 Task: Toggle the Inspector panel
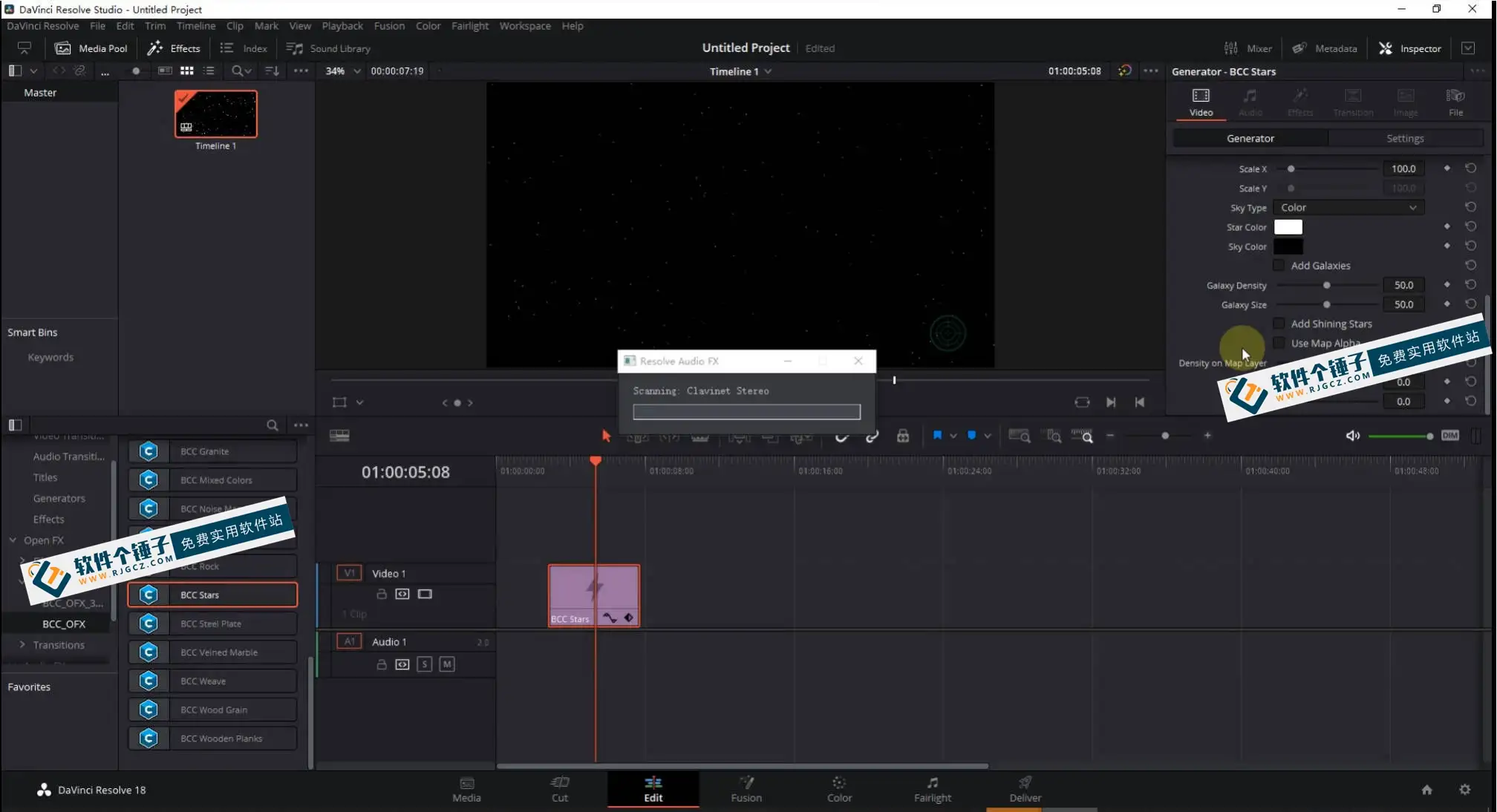[1410, 48]
